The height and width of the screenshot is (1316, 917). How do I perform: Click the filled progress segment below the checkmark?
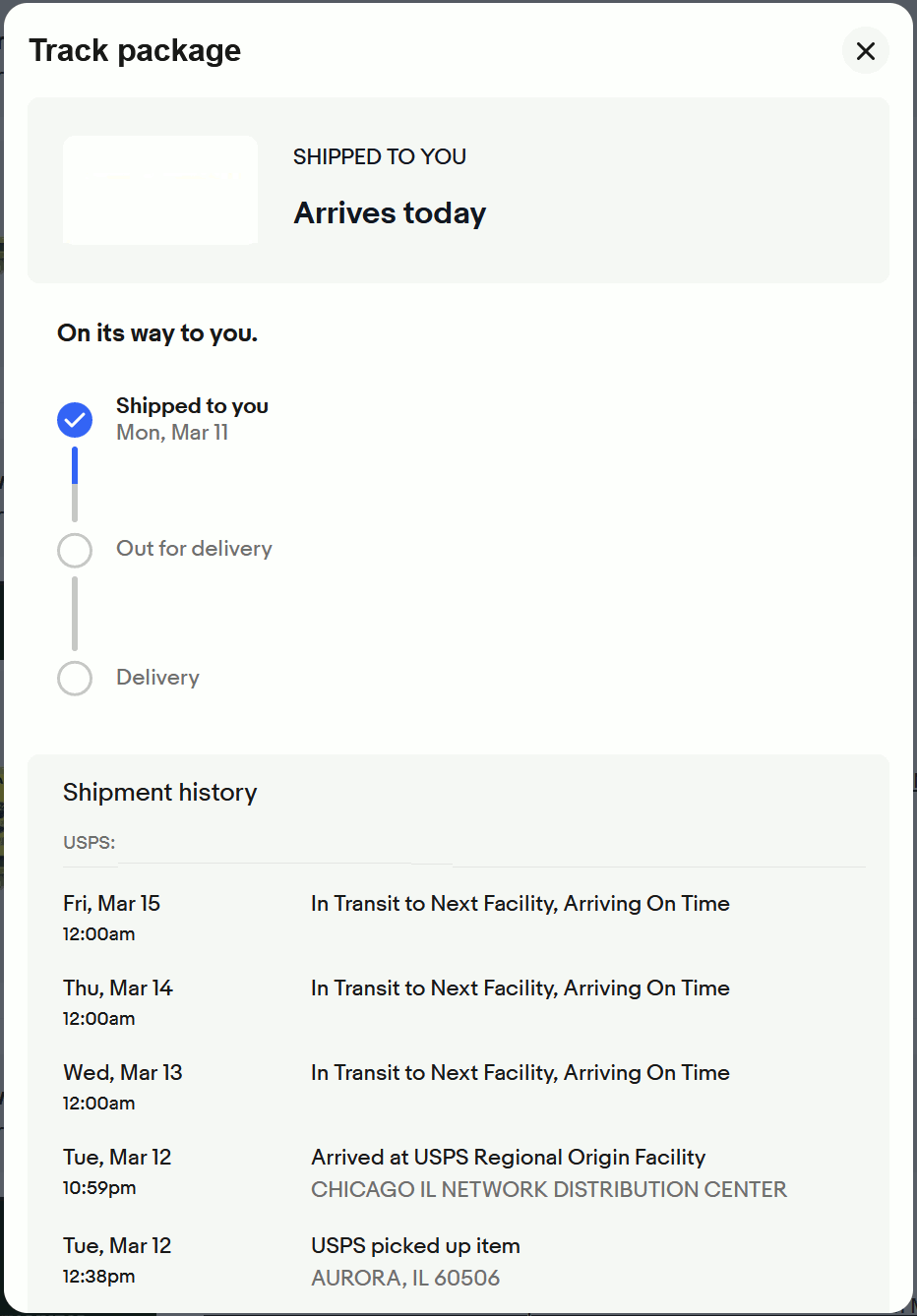[75, 464]
